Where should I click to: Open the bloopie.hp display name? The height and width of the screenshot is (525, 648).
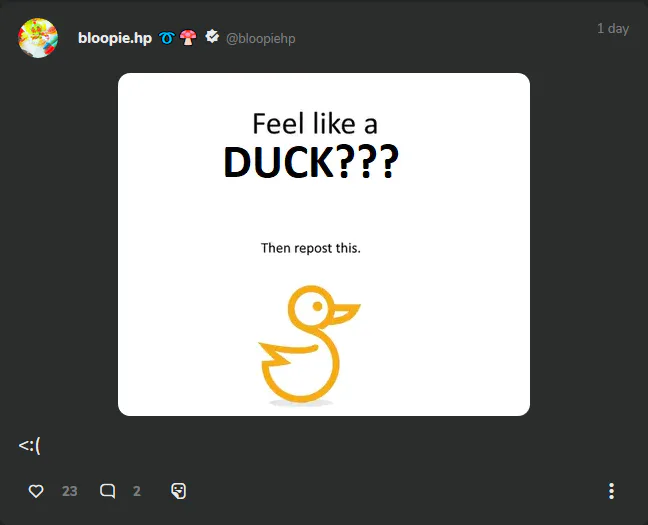pos(115,38)
